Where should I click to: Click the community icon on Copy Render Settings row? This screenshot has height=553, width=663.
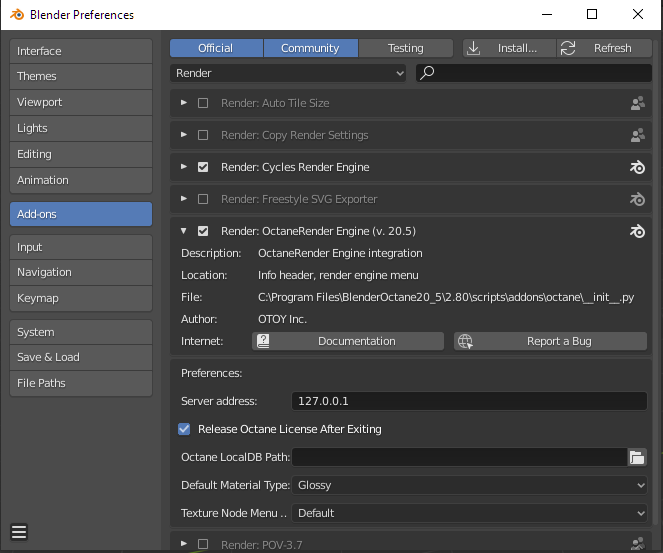[x=637, y=135]
